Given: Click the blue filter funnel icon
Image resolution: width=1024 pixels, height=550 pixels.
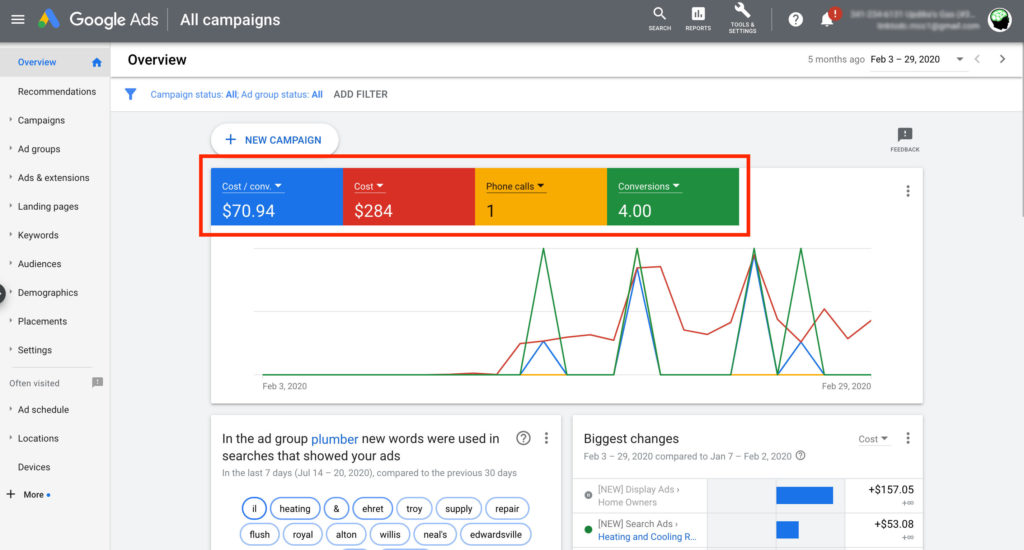Looking at the screenshot, I should pyautogui.click(x=131, y=94).
